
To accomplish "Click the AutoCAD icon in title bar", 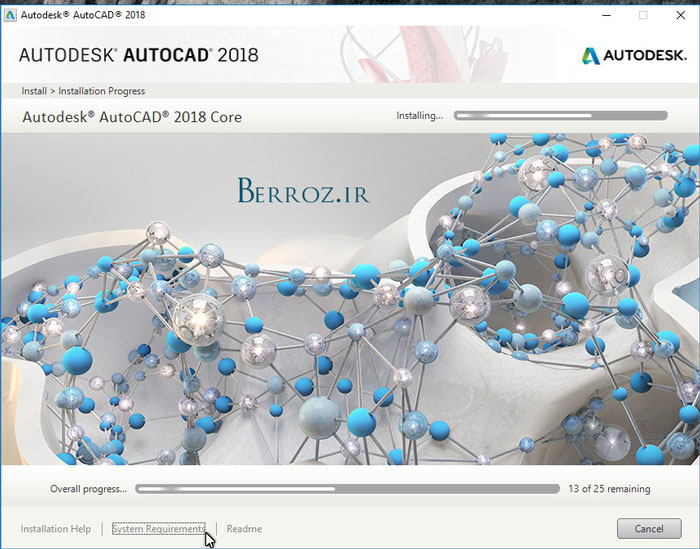I will (x=10, y=15).
